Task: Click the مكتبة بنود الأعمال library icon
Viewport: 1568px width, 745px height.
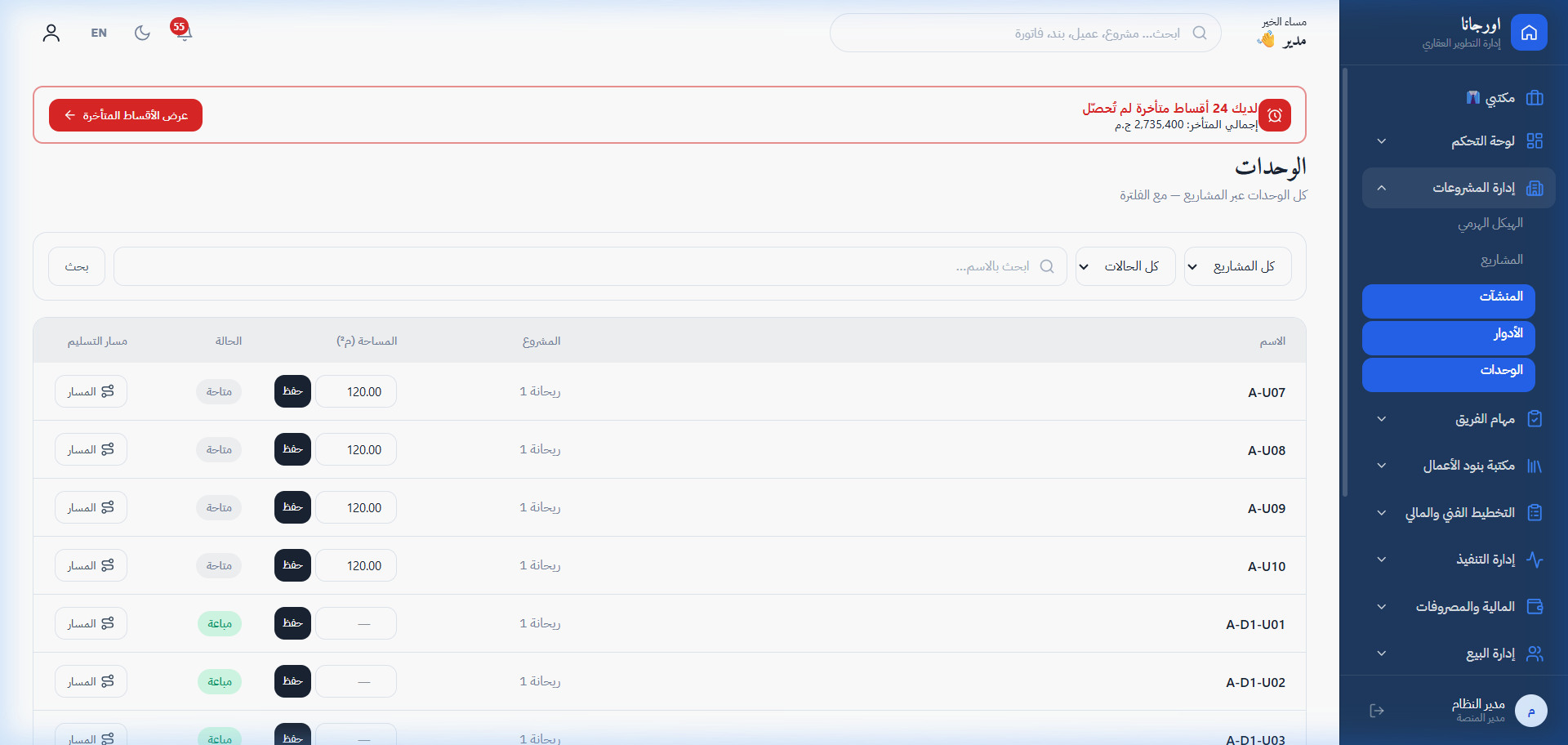Action: point(1535,466)
